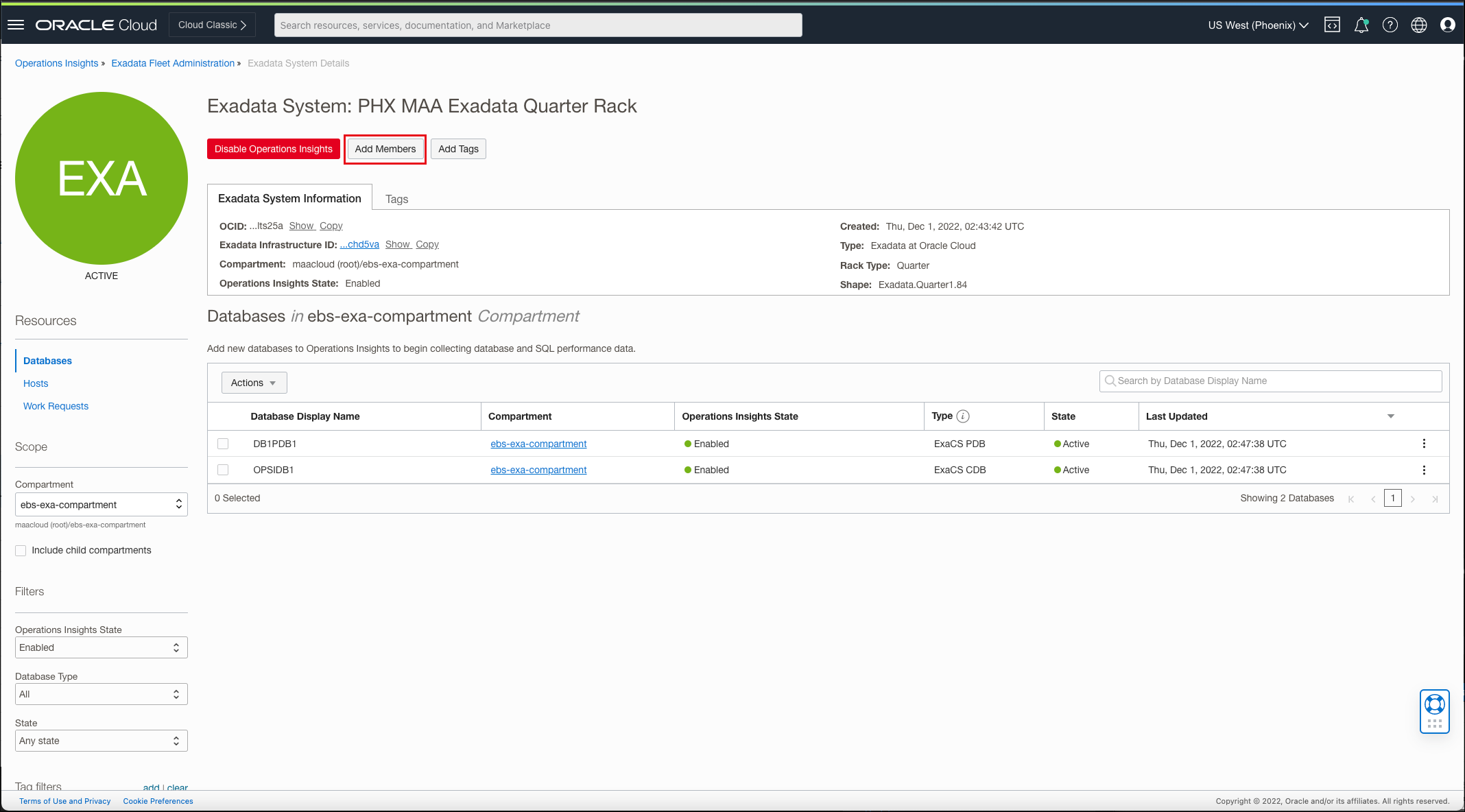Click the ExaCS PDB type cell
Viewport: 1465px width, 812px height.
point(960,444)
